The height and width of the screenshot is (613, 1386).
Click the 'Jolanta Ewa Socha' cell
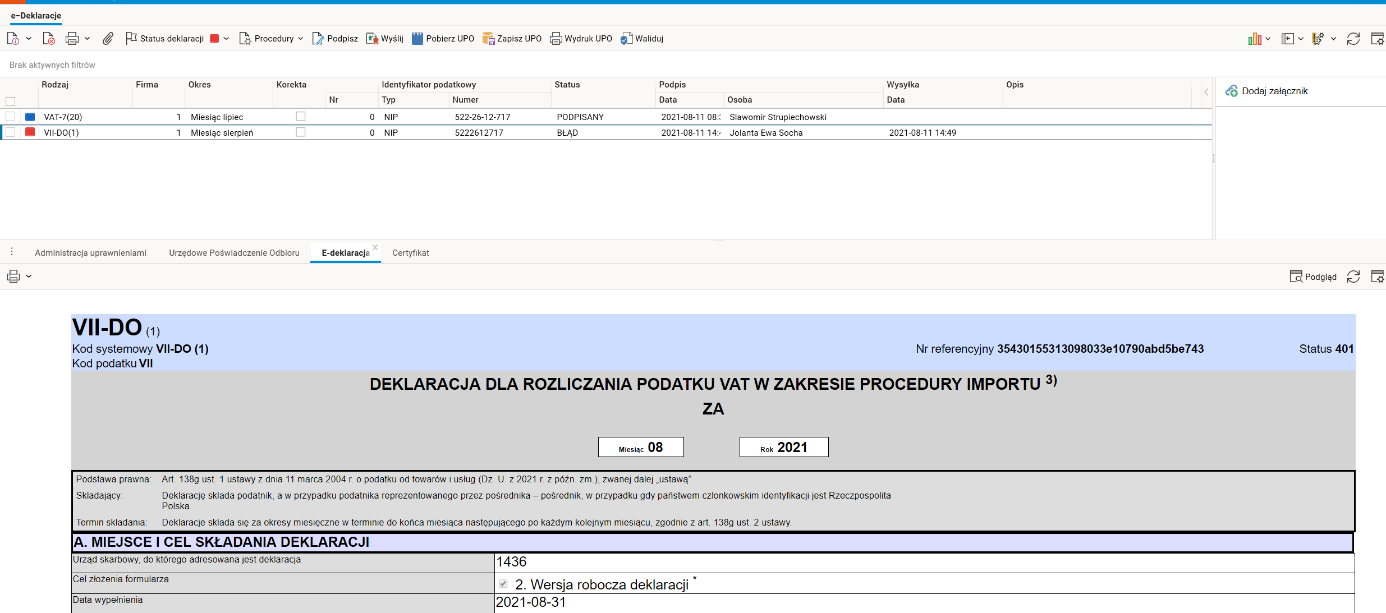[766, 132]
